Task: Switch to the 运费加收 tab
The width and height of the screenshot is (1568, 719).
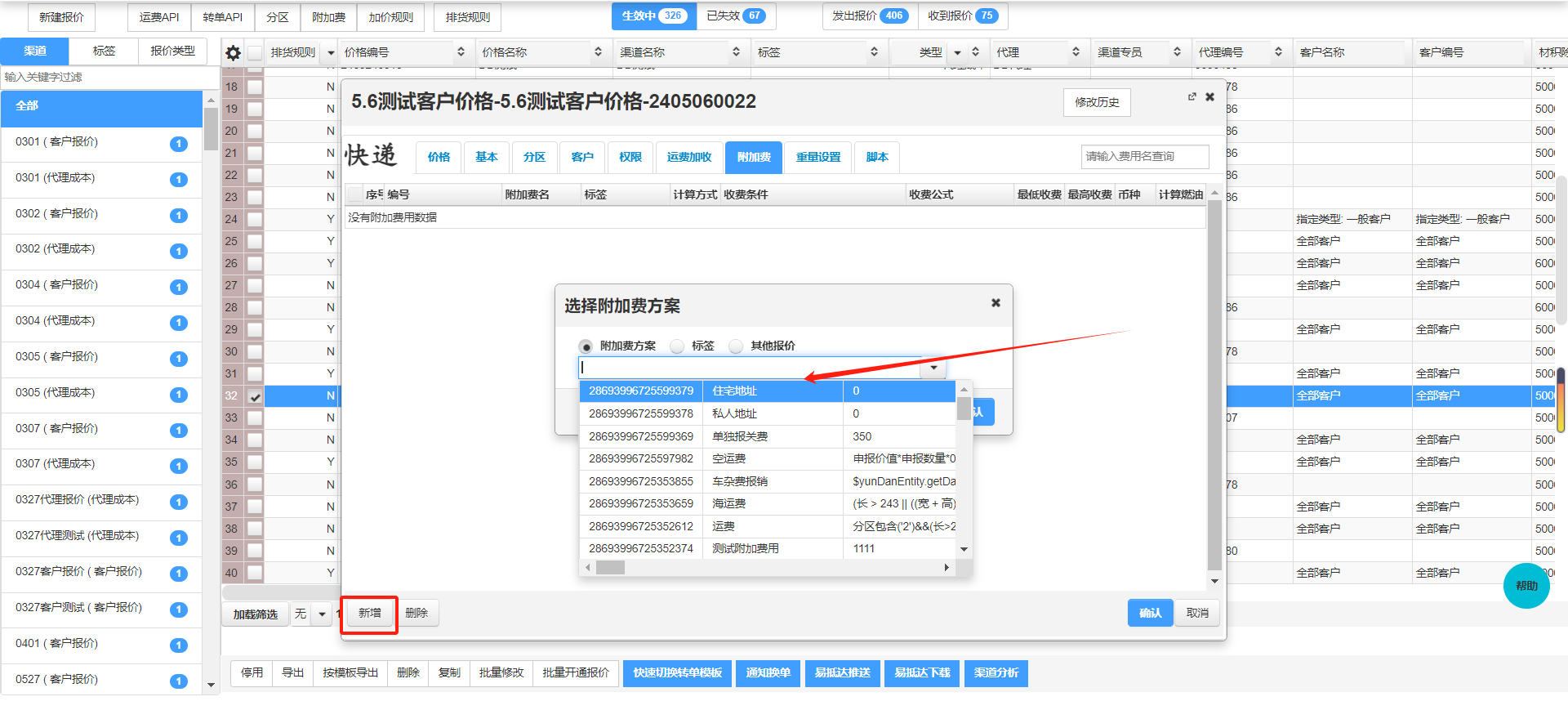Action: pyautogui.click(x=689, y=157)
